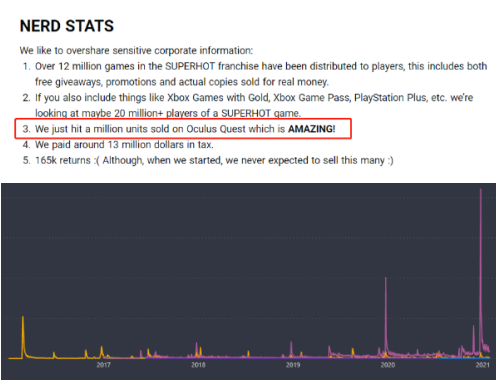Click the bold AMAZING! text
Viewport: 496px width, 380px height.
click(312, 129)
